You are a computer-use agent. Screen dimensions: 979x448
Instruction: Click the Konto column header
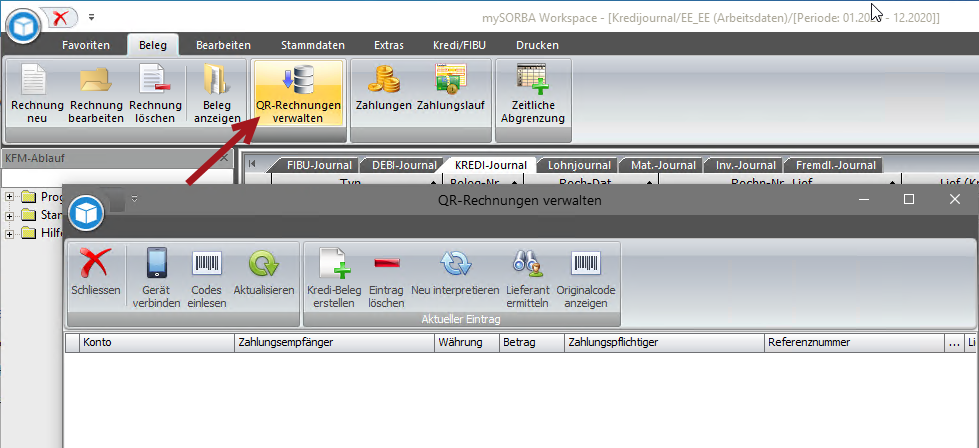(157, 343)
